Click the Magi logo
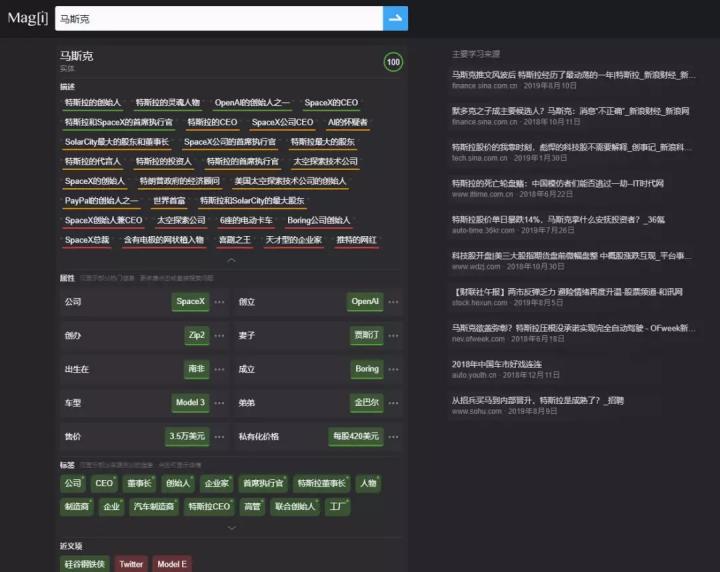The height and width of the screenshot is (572, 720). point(28,18)
